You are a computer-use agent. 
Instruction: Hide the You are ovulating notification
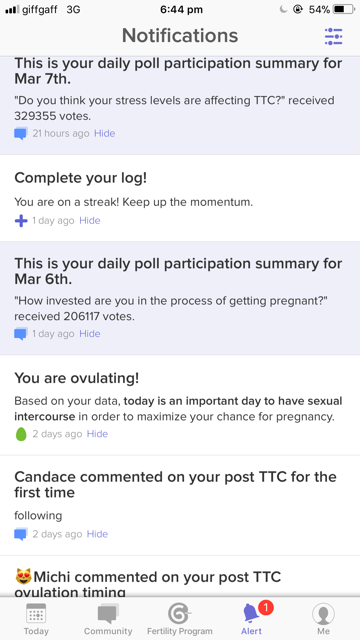(97, 434)
